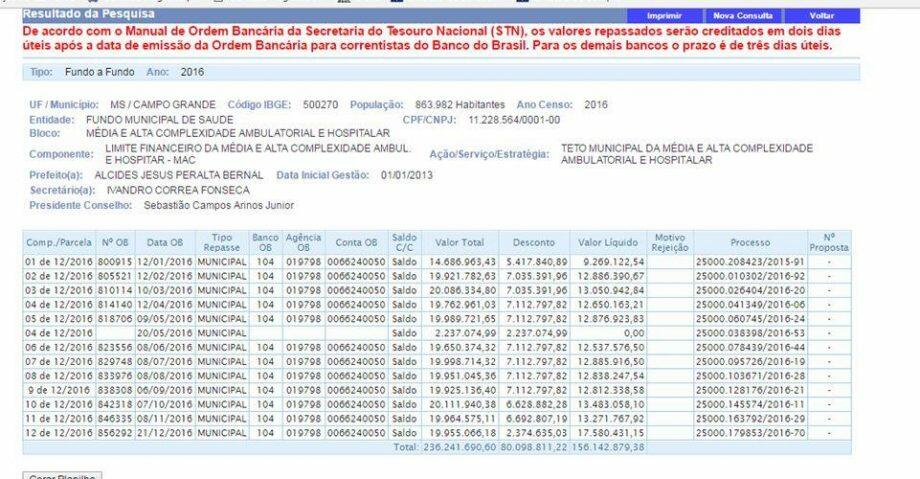The width and height of the screenshot is (920, 479).
Task: Select the date 21/12/2016
Action: point(165,433)
